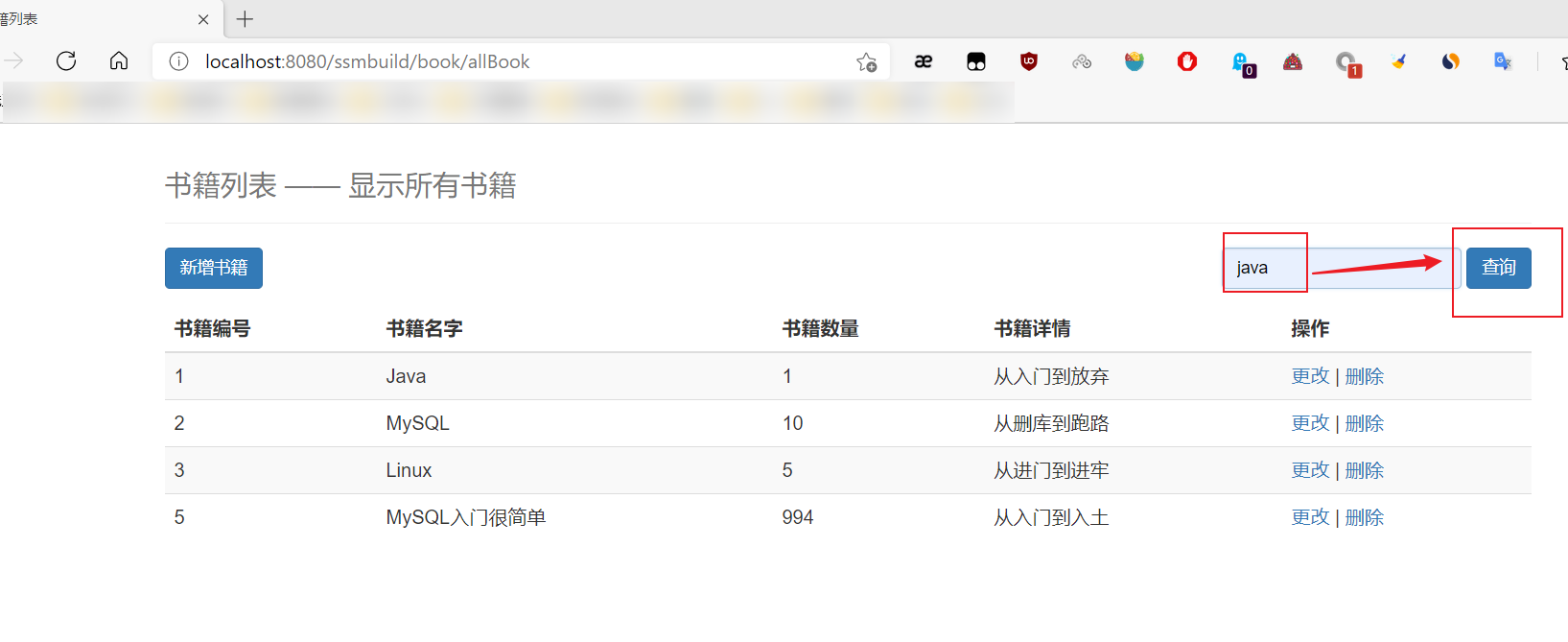The width and height of the screenshot is (1568, 642).
Task: Delete the MySQL入门很简单 book row
Action: pyautogui.click(x=1364, y=517)
